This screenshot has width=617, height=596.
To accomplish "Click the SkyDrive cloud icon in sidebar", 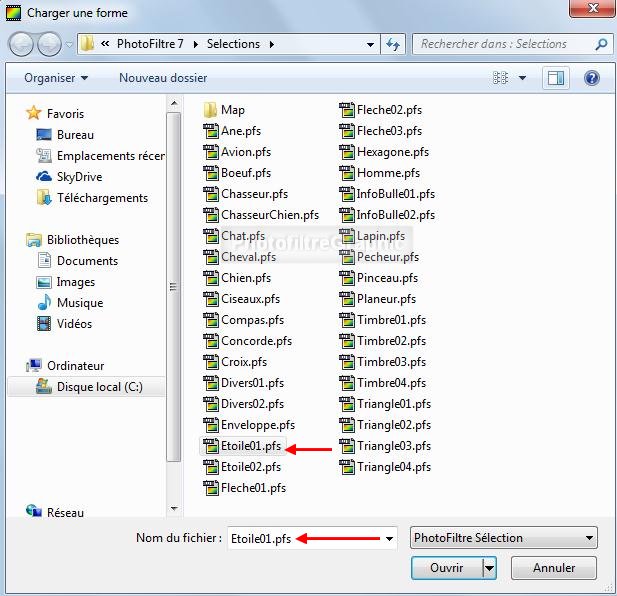I will click(44, 177).
